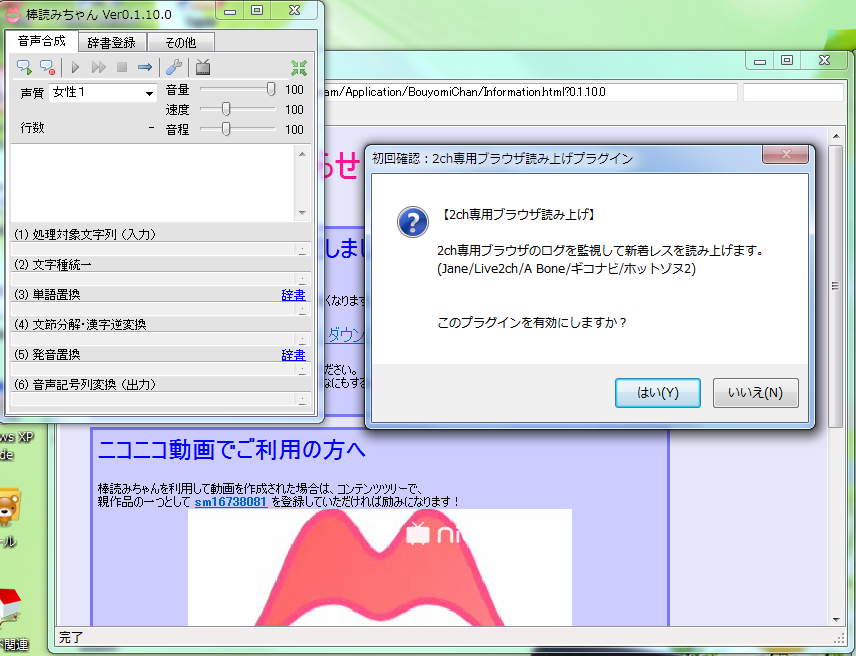Click いいえ(N) to decline the plugin
This screenshot has width=856, height=656.
[756, 393]
